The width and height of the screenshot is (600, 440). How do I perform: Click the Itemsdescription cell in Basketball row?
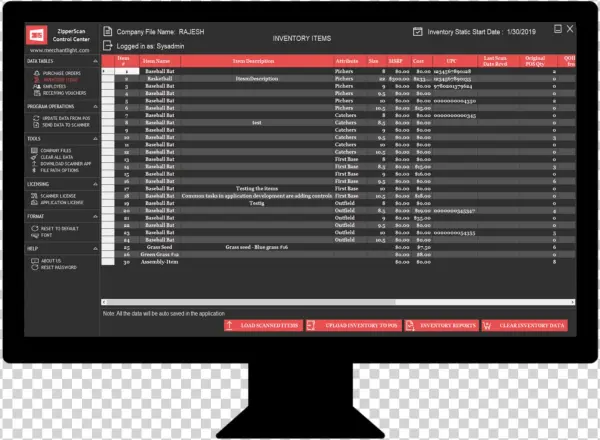pyautogui.click(x=257, y=79)
